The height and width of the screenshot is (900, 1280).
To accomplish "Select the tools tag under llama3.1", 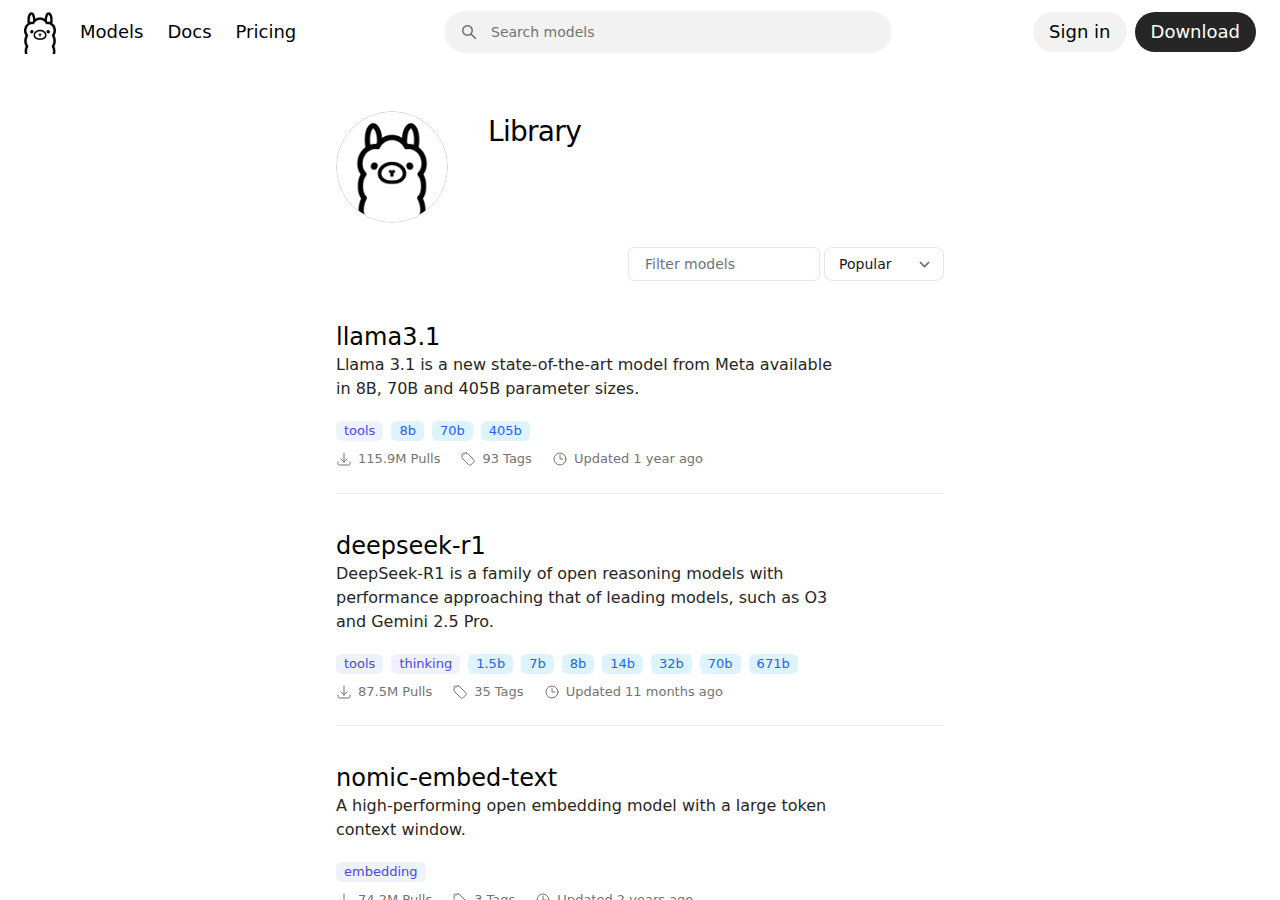I will [360, 431].
